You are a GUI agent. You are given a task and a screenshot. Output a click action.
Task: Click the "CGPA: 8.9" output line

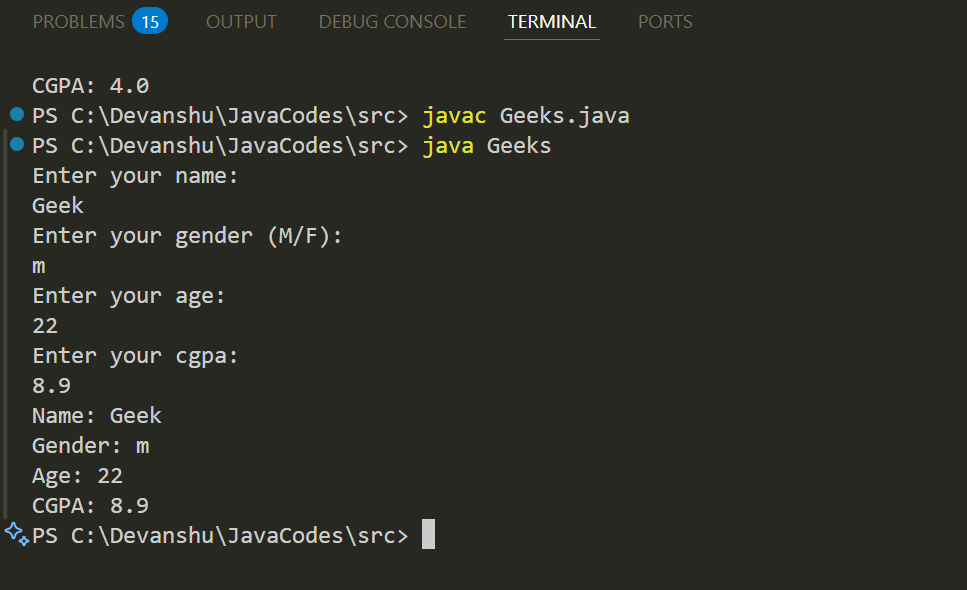(90, 506)
